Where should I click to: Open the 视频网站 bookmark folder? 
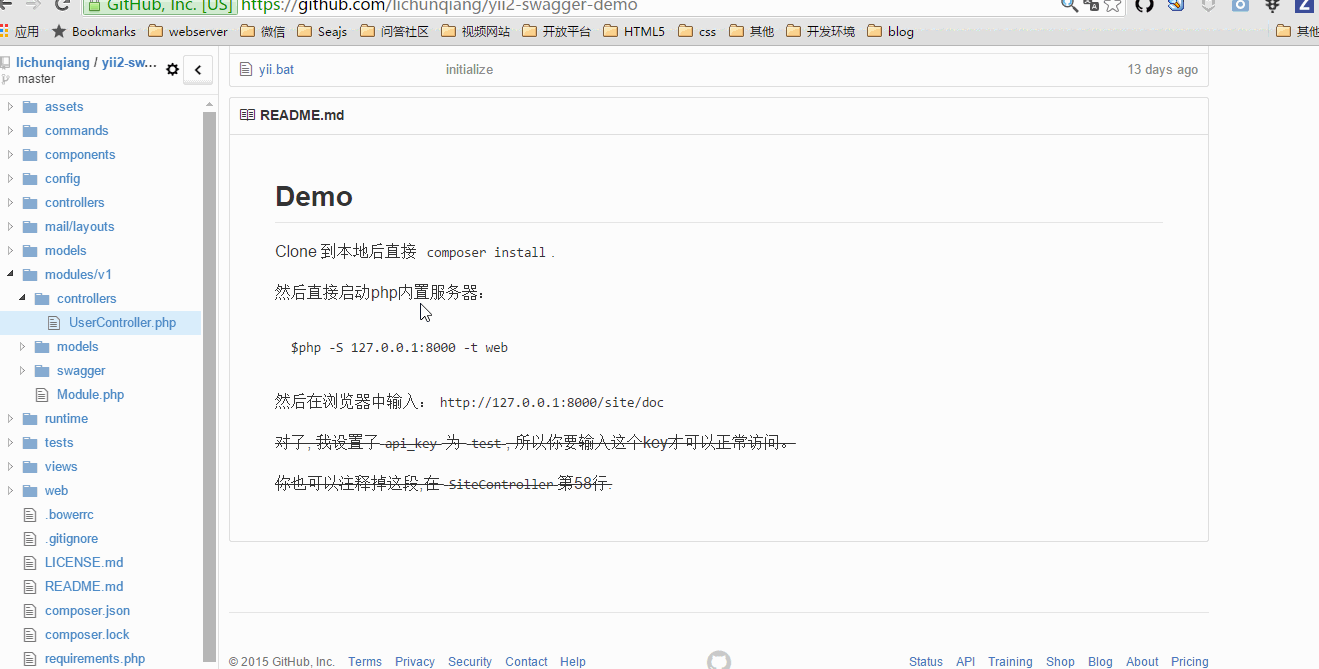tap(475, 31)
